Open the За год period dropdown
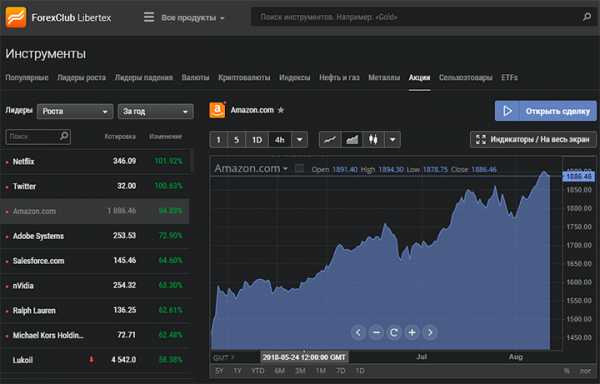This screenshot has width=600, height=384. [x=155, y=111]
